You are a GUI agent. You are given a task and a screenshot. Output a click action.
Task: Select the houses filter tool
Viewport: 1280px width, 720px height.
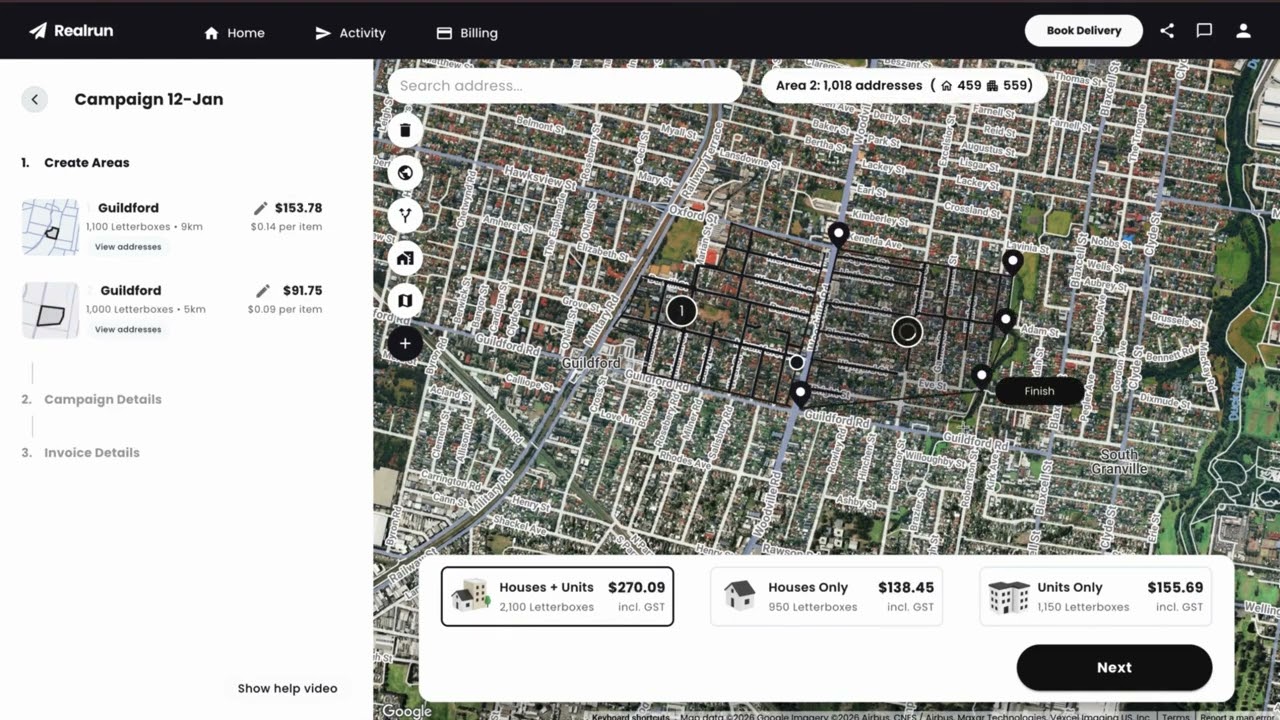(405, 258)
